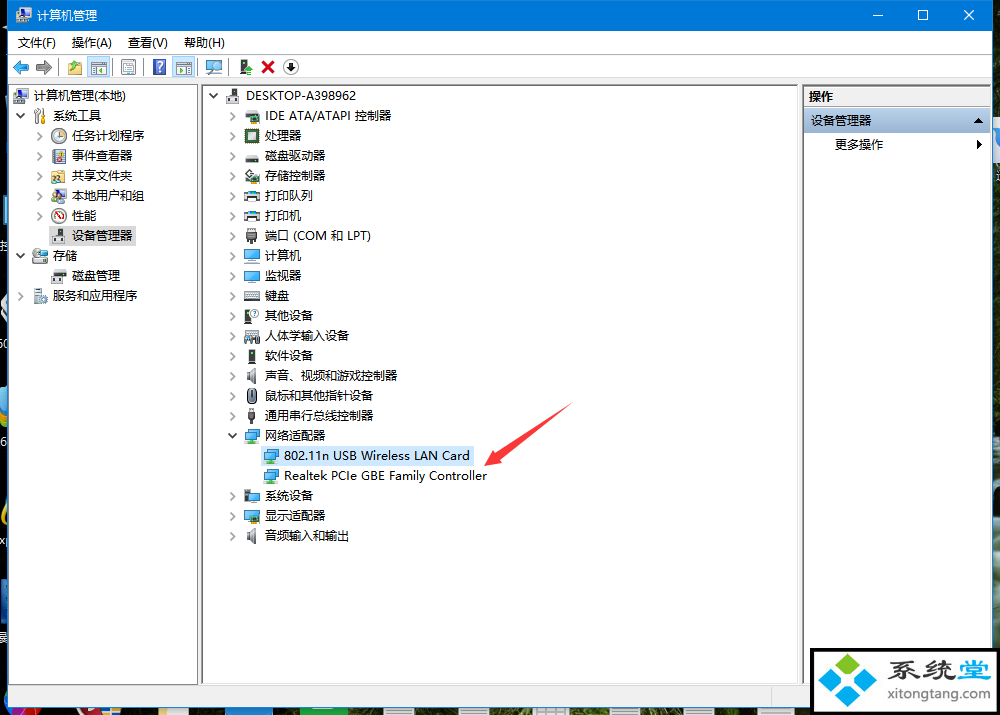1000x715 pixels.
Task: Open the 帮助(H) menu
Action: [204, 43]
